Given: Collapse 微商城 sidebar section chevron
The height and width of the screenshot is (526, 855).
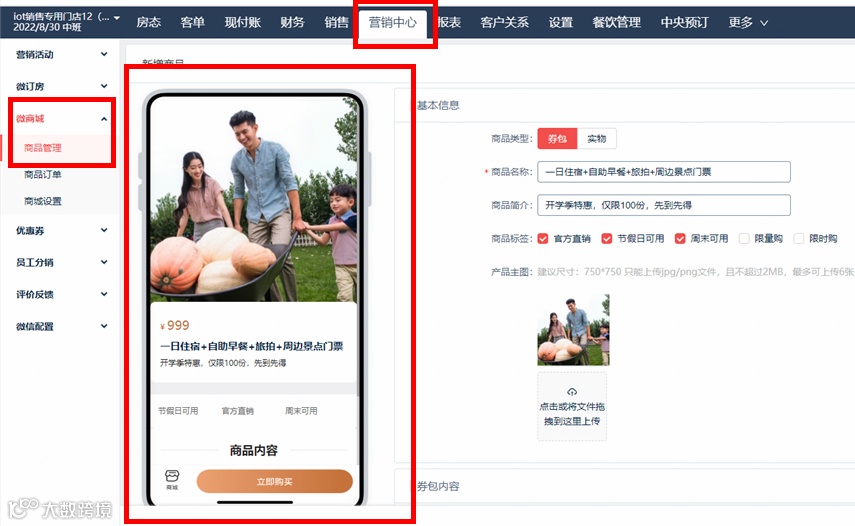Looking at the screenshot, I should coord(104,118).
